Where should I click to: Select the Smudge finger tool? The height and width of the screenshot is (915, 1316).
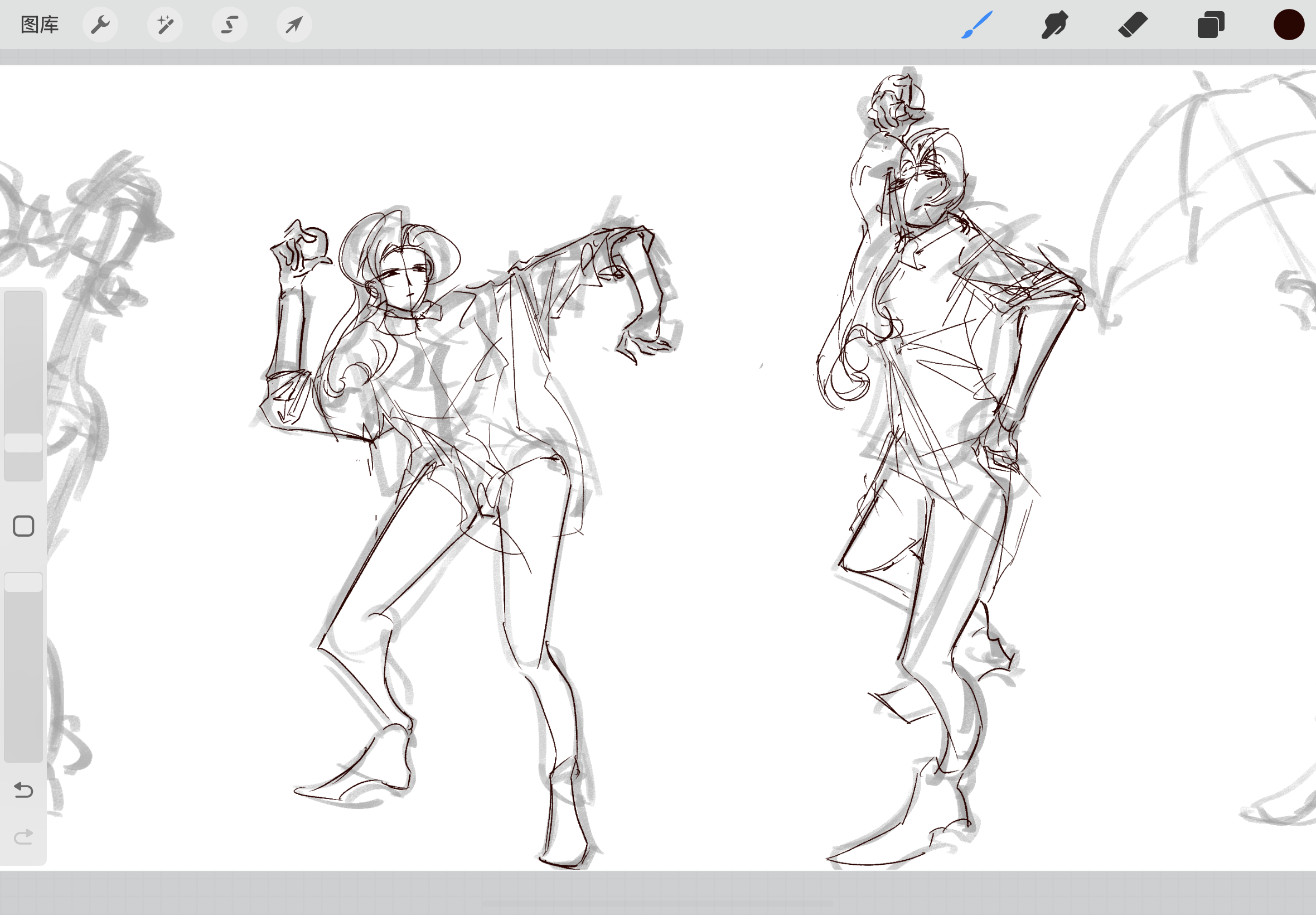point(1054,25)
